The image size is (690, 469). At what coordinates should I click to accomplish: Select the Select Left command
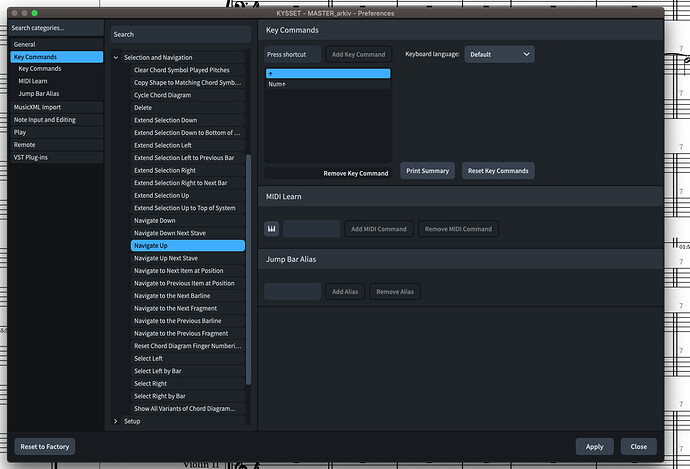188,359
